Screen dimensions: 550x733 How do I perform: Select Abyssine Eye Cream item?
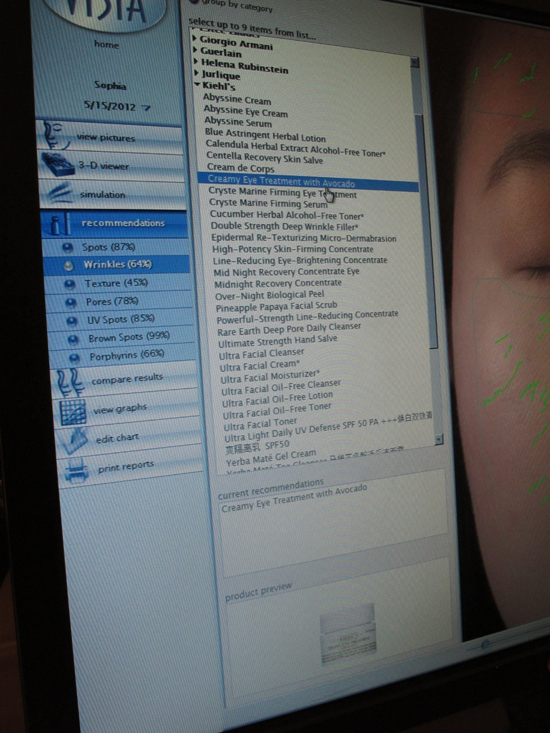[x=246, y=111]
